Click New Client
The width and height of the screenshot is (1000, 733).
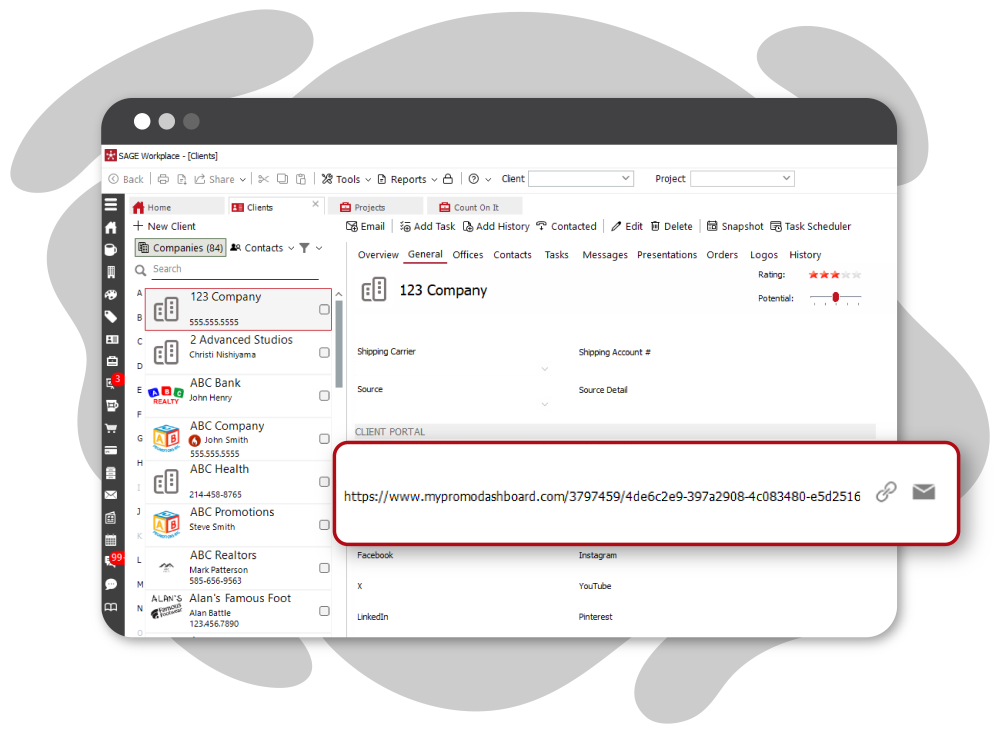coord(165,226)
